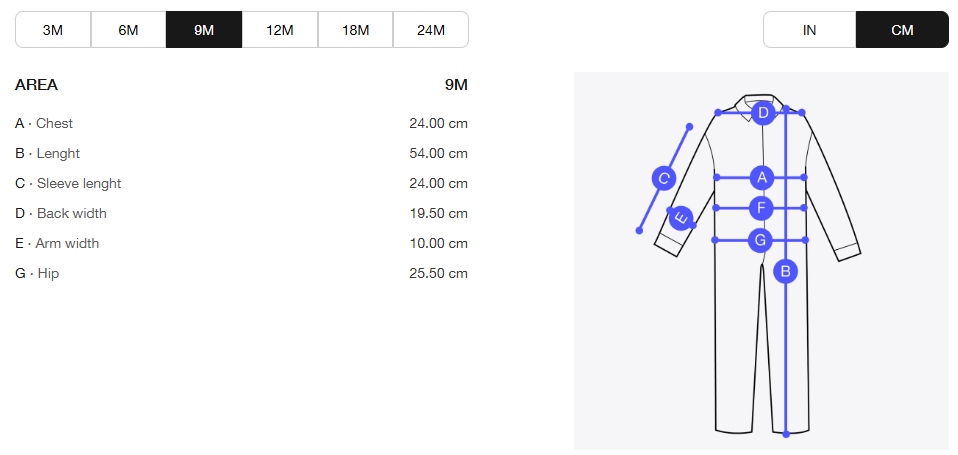Click the B length marker circle
This screenshot has height=455, width=958.
pos(786,271)
